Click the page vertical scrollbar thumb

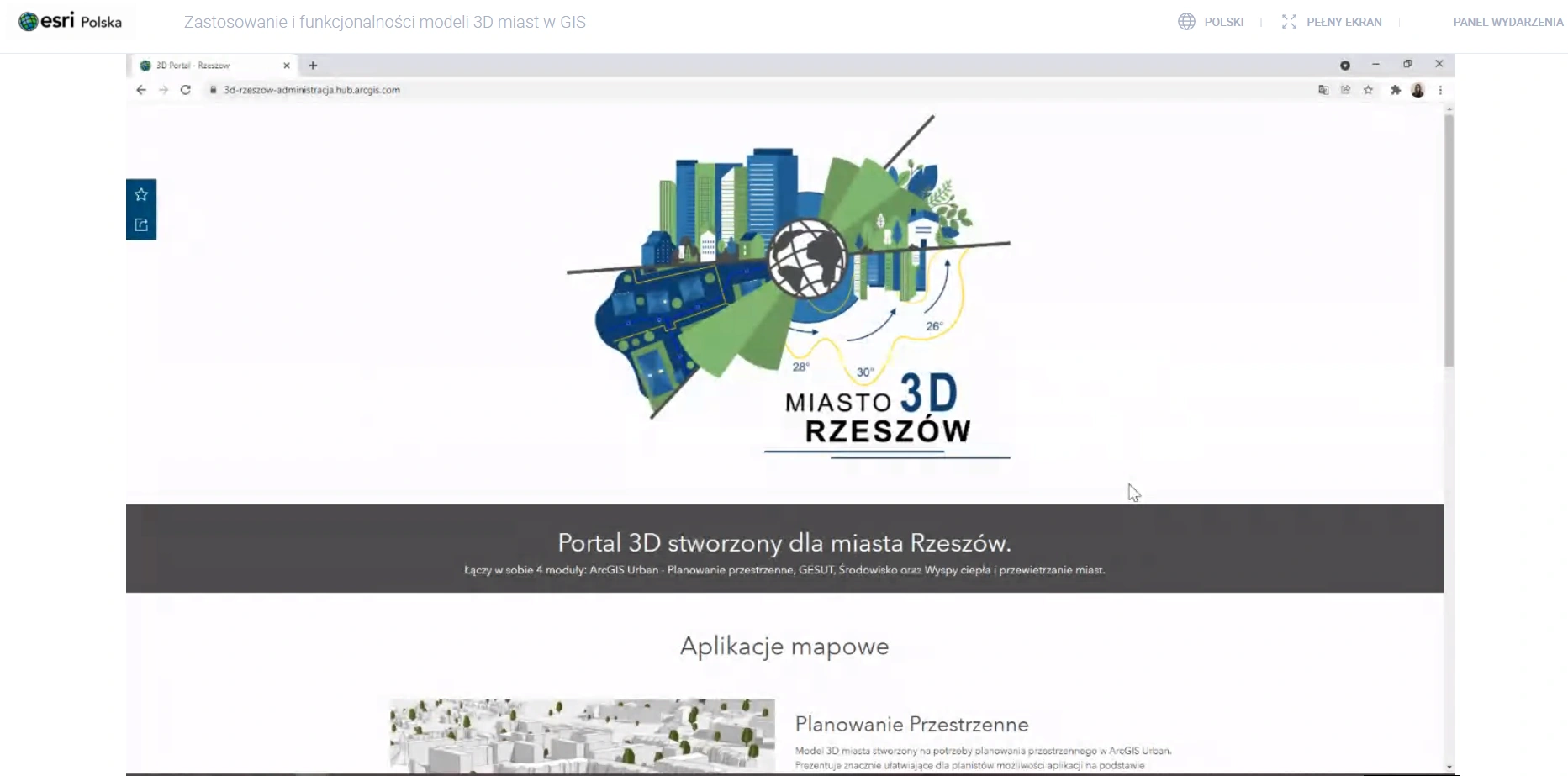tap(1449, 240)
